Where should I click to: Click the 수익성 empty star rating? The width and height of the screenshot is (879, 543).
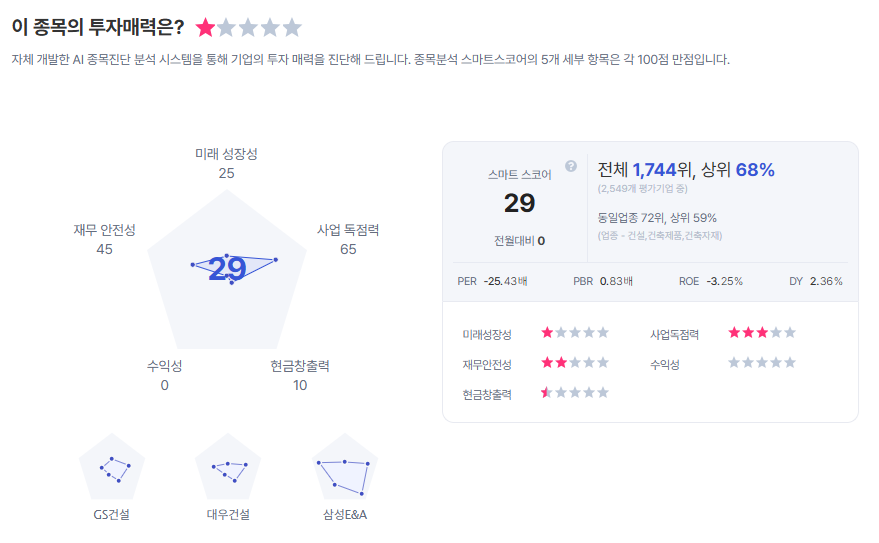tap(762, 363)
